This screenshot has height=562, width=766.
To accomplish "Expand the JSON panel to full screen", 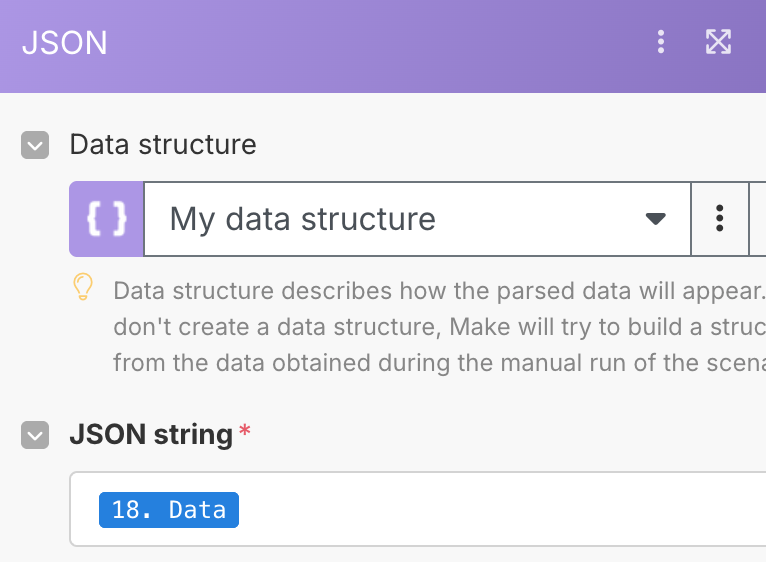I will click(x=718, y=42).
